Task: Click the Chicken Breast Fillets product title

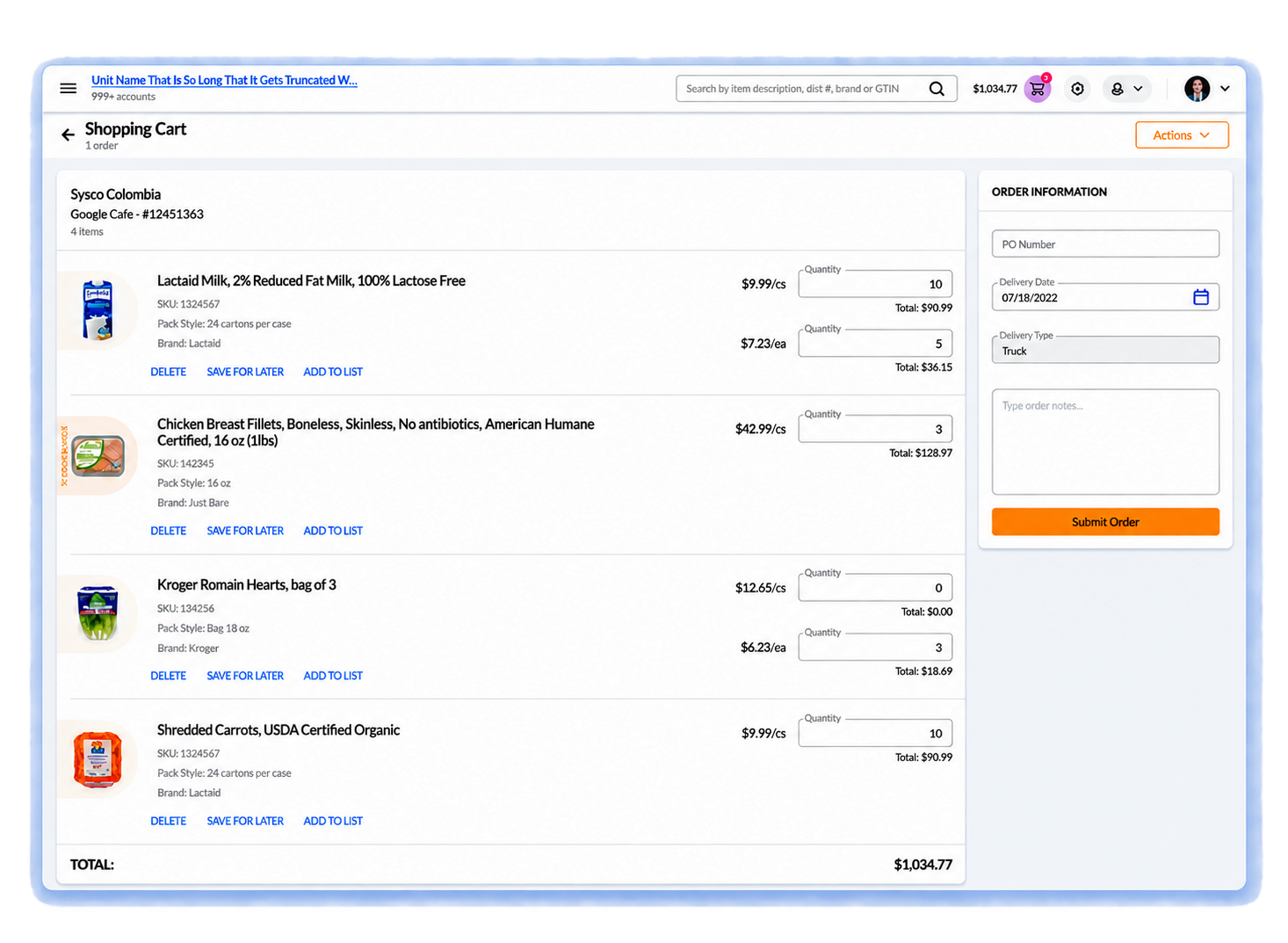Action: 375,432
